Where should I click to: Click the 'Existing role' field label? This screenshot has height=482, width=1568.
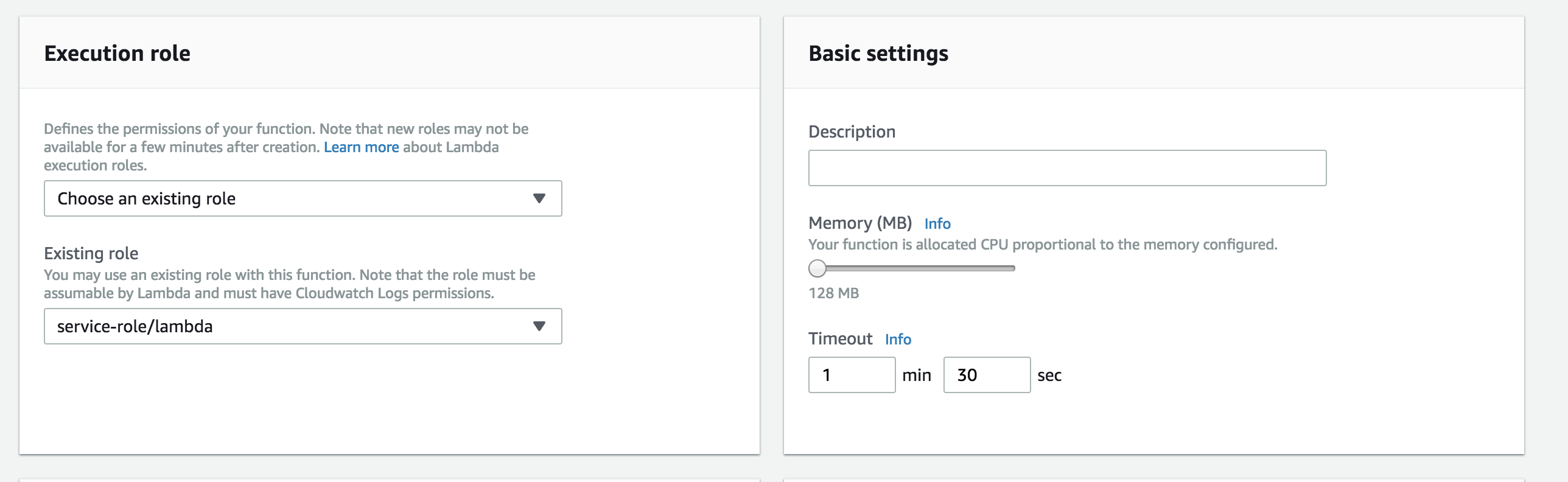(91, 253)
